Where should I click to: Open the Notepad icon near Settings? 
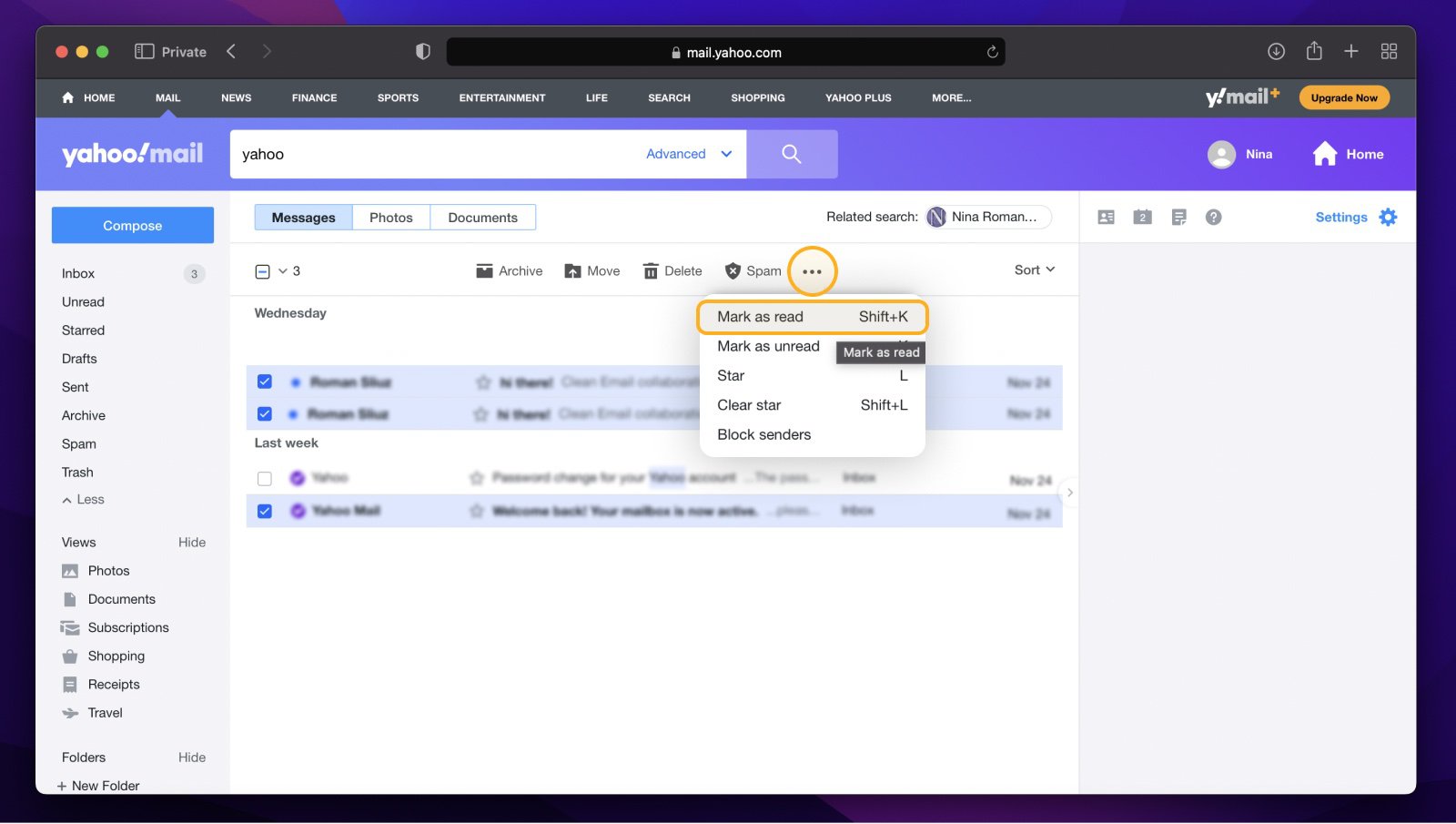point(1178,217)
